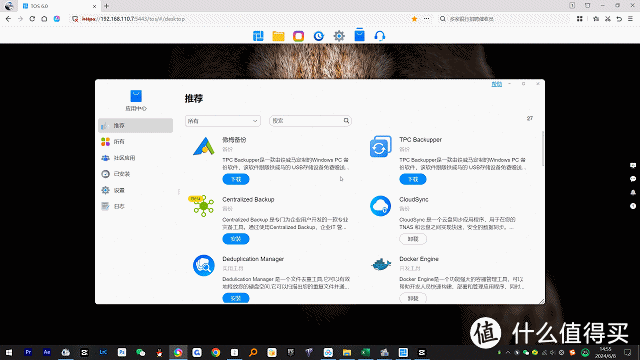Open the Docker Engine whale icon
Screen dimensions: 640x360
click(381, 264)
